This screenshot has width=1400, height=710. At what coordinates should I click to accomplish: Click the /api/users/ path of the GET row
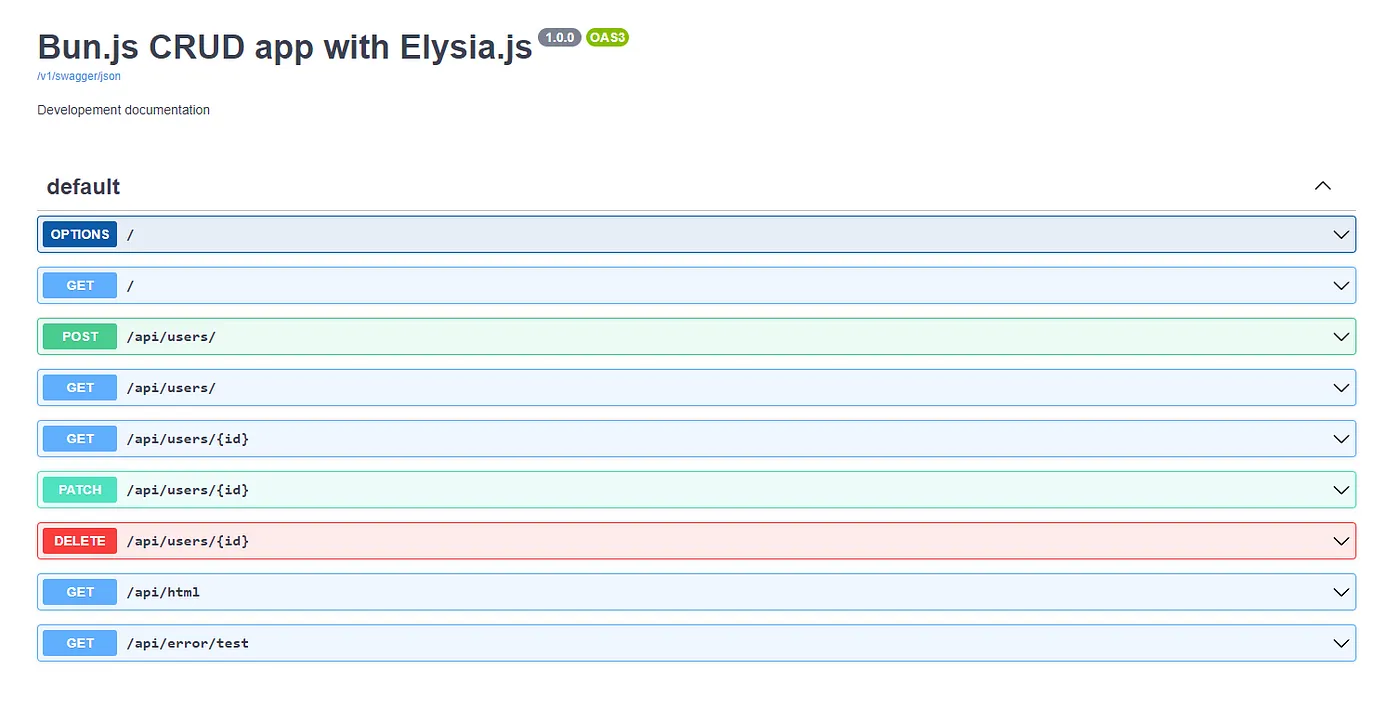pos(171,388)
